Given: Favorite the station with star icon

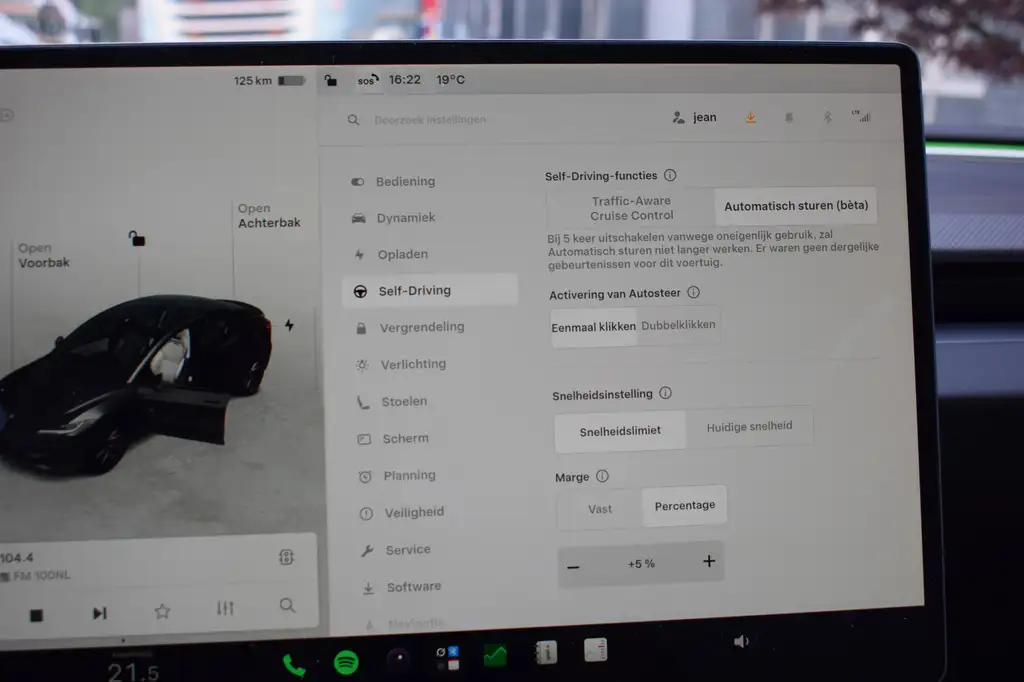Looking at the screenshot, I should tap(162, 611).
